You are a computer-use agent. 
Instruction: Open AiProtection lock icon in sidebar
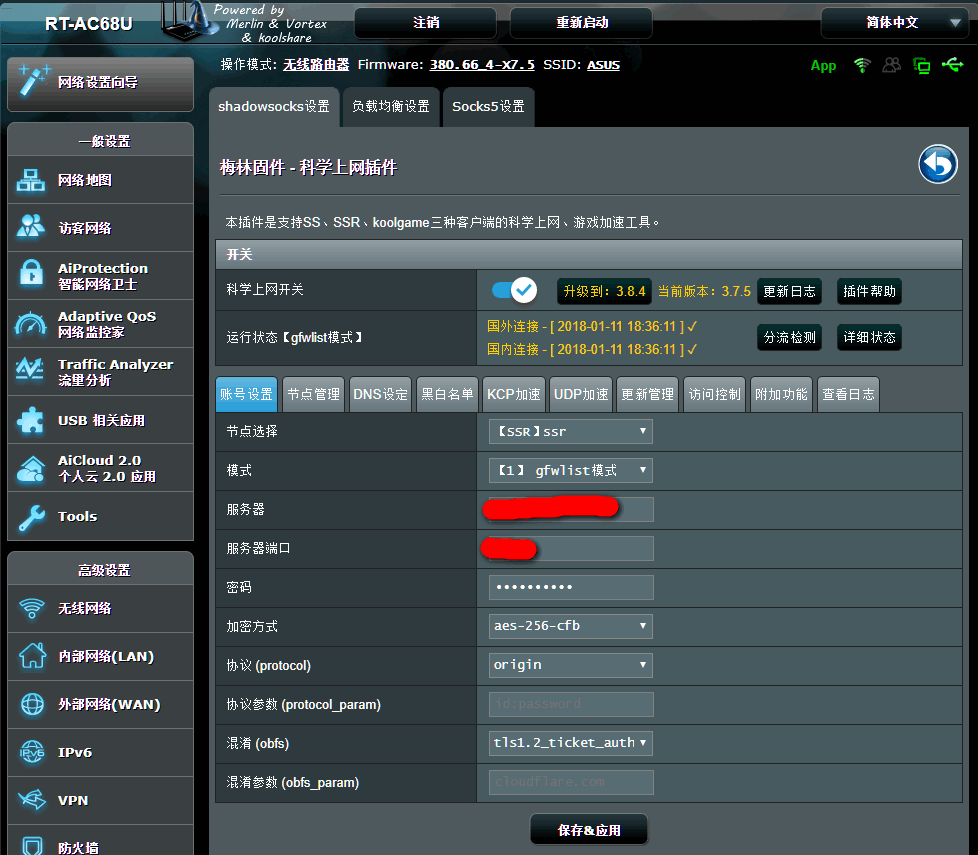[x=31, y=275]
